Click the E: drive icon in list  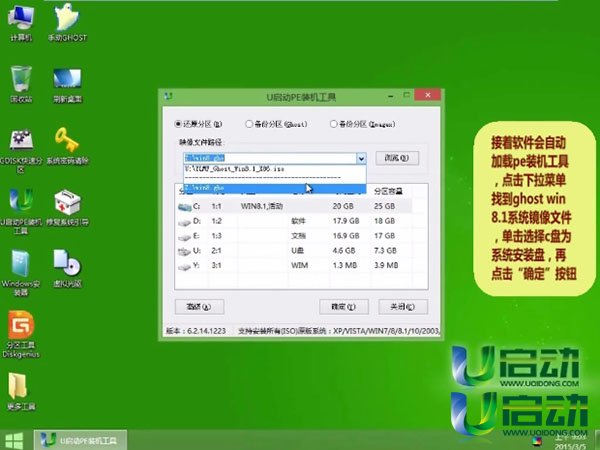pyautogui.click(x=184, y=237)
